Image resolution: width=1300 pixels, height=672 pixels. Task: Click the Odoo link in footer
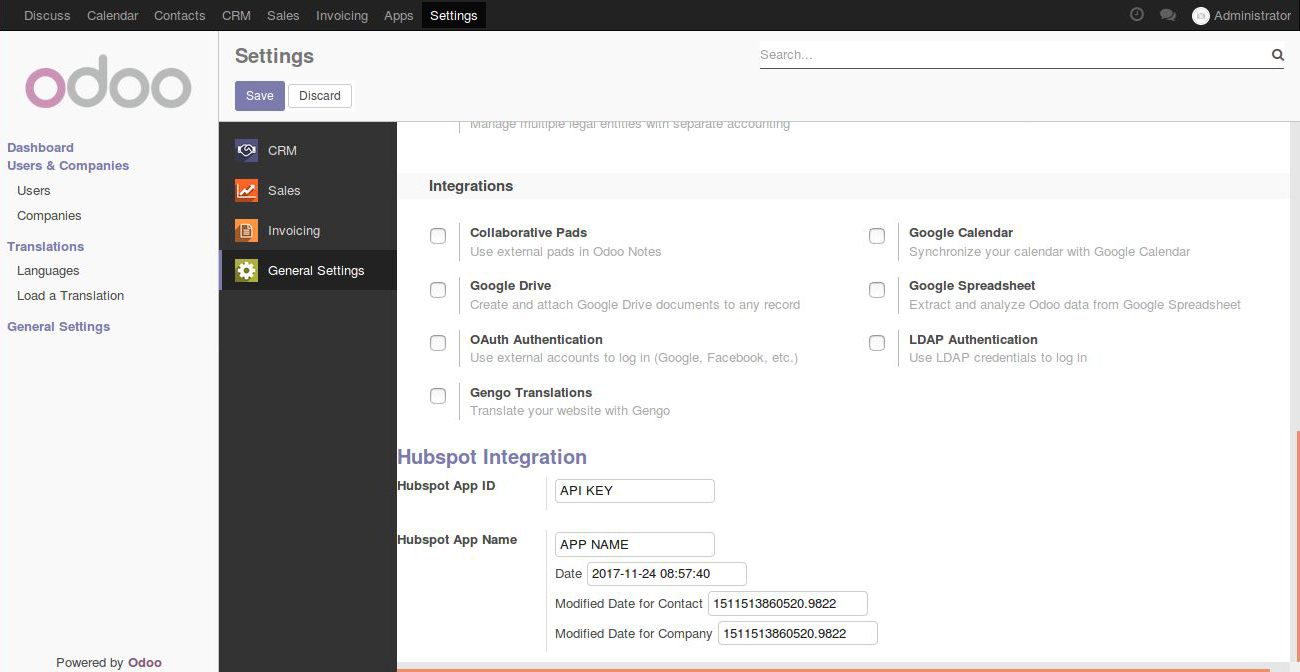(x=145, y=662)
